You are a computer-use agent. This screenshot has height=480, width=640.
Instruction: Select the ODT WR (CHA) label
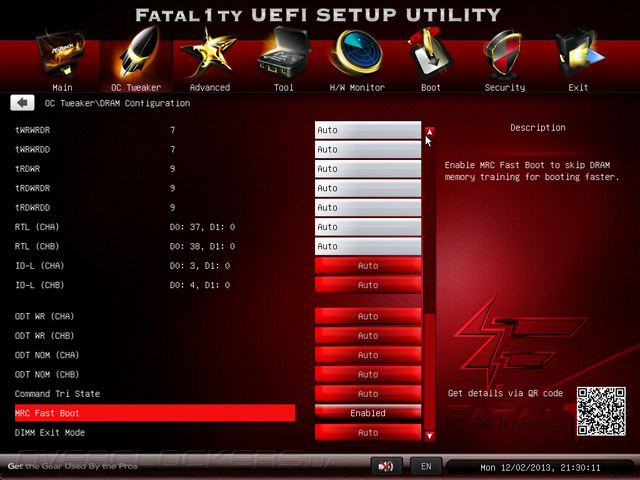(44, 316)
